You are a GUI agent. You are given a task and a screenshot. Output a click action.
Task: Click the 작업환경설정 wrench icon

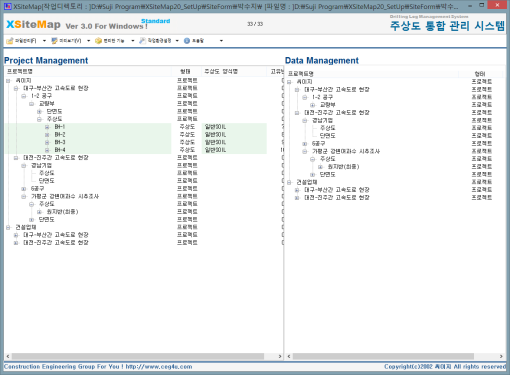142,41
